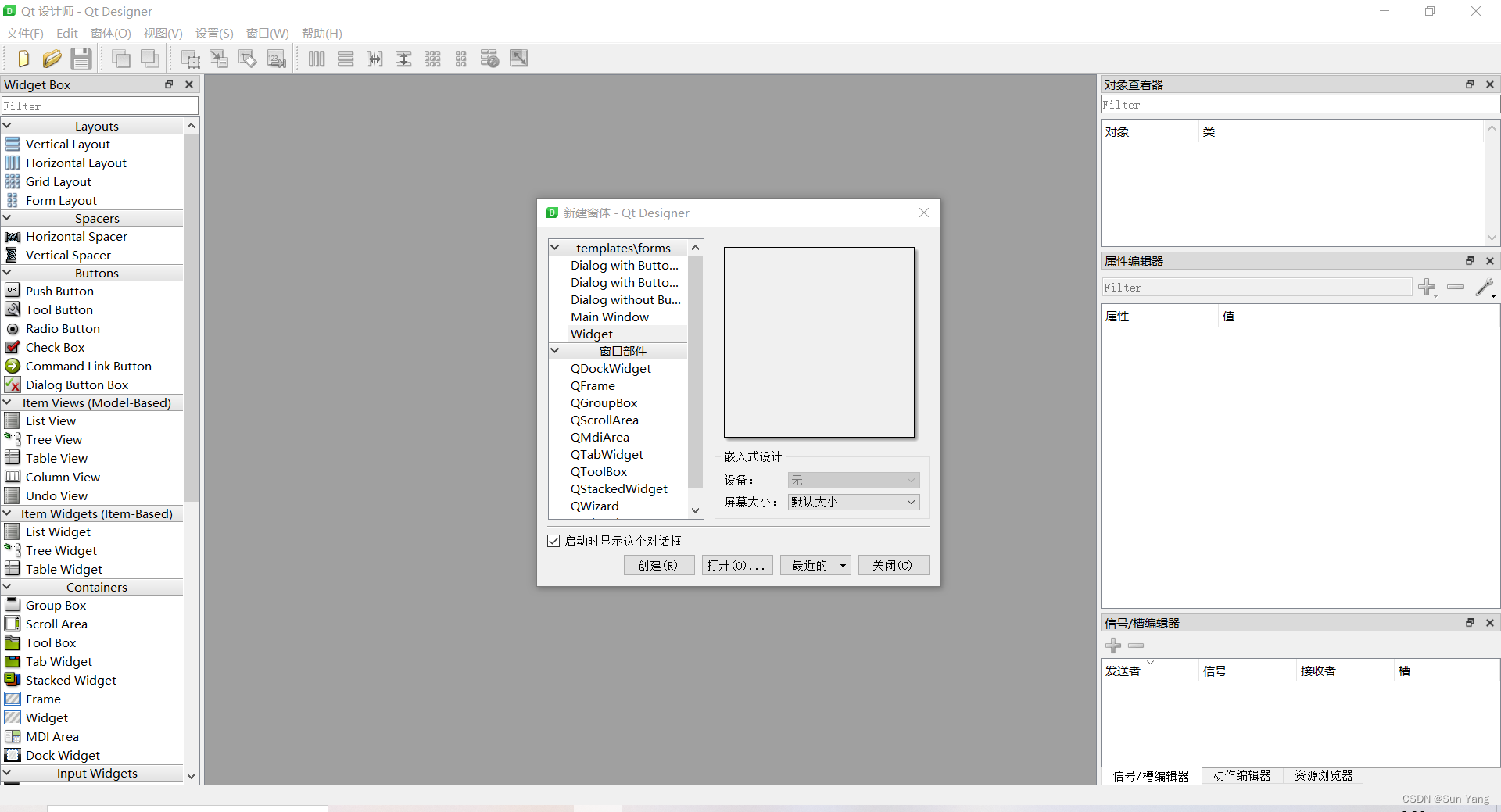Screen dimensions: 1501x812
Task: Click the Open file folder icon
Action: coord(52,59)
